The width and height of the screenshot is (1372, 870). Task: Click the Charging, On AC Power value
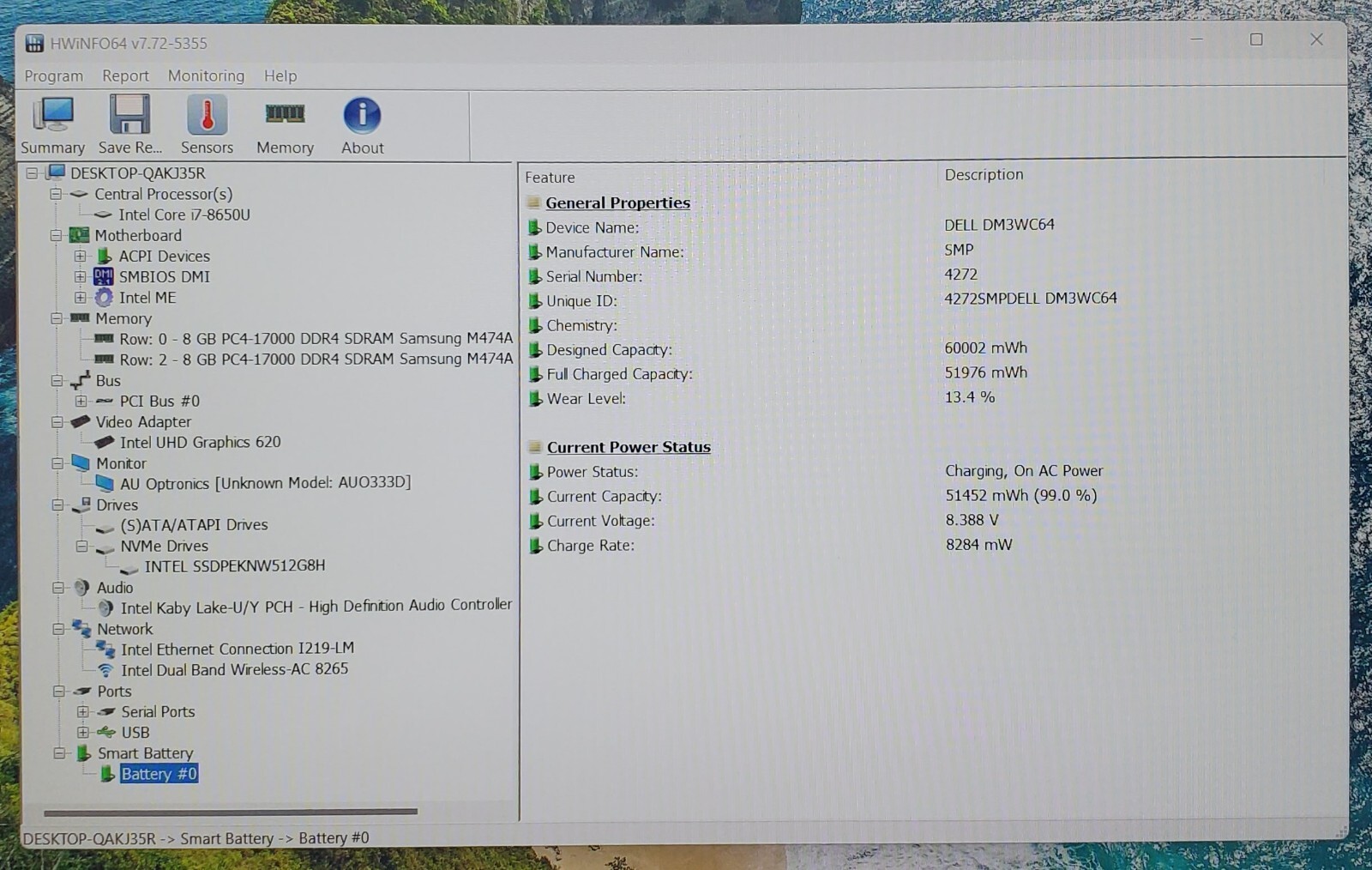(x=1024, y=471)
